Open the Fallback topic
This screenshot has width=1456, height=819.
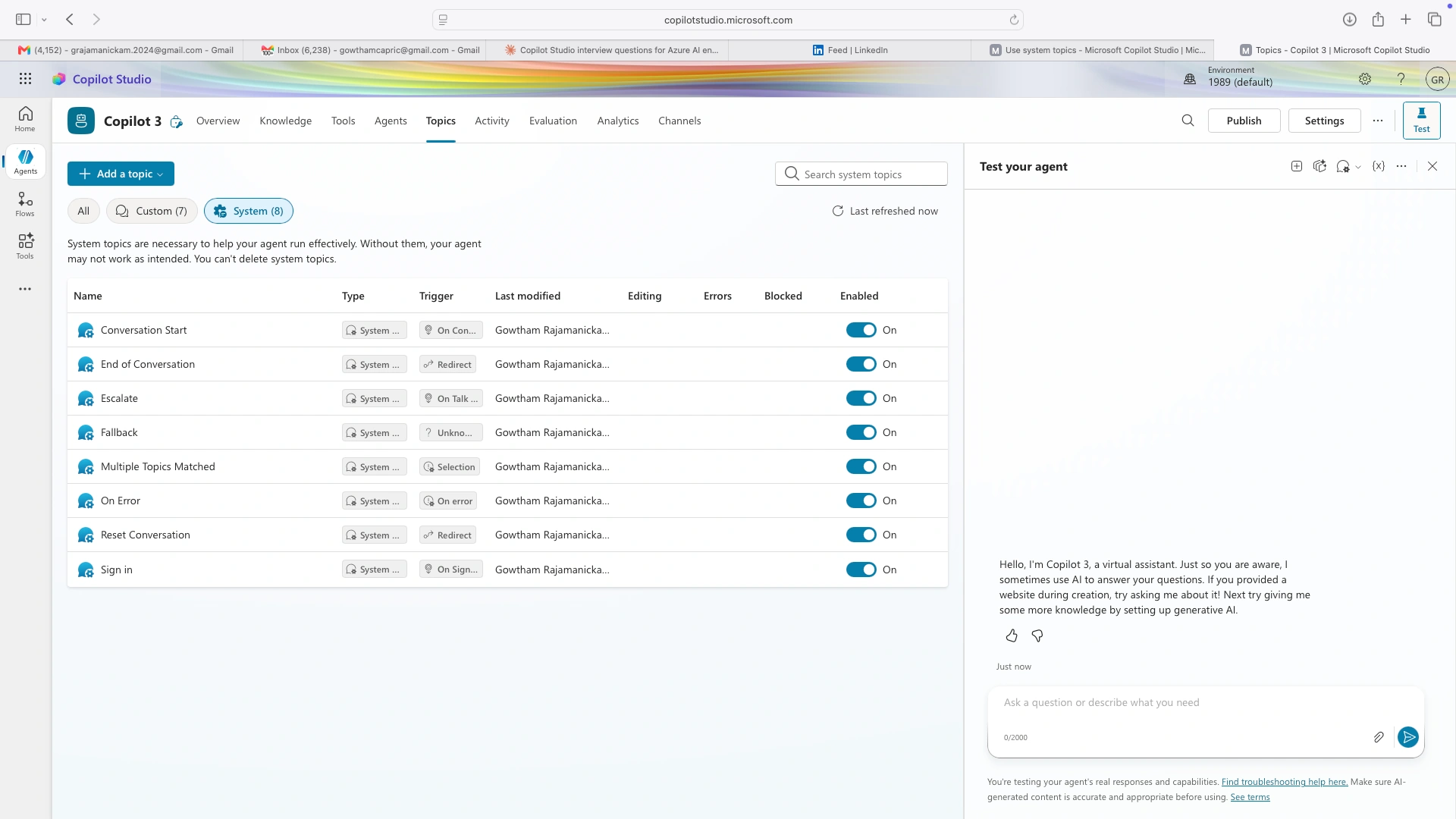[119, 432]
